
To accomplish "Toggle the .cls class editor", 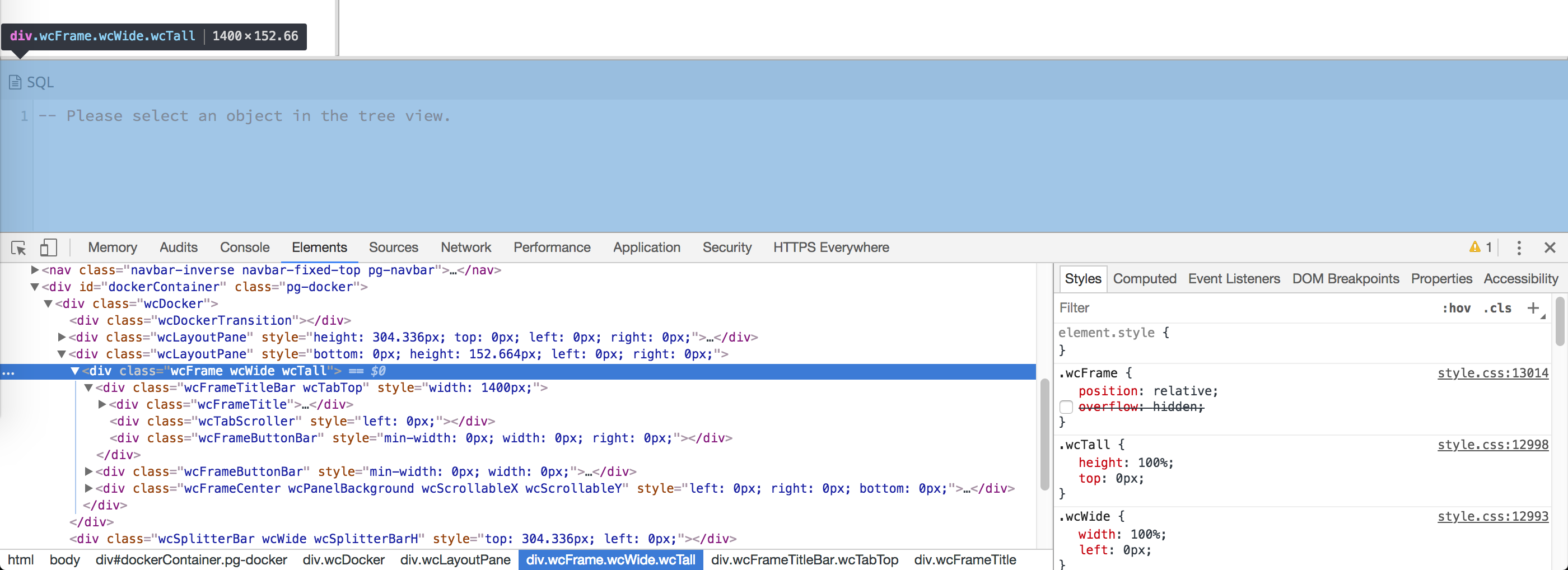I will (x=1497, y=309).
